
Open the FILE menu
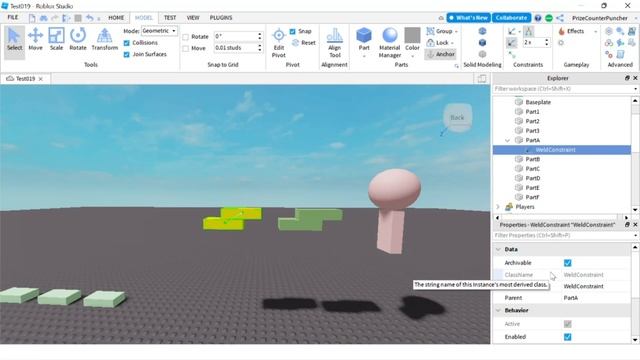point(13,18)
